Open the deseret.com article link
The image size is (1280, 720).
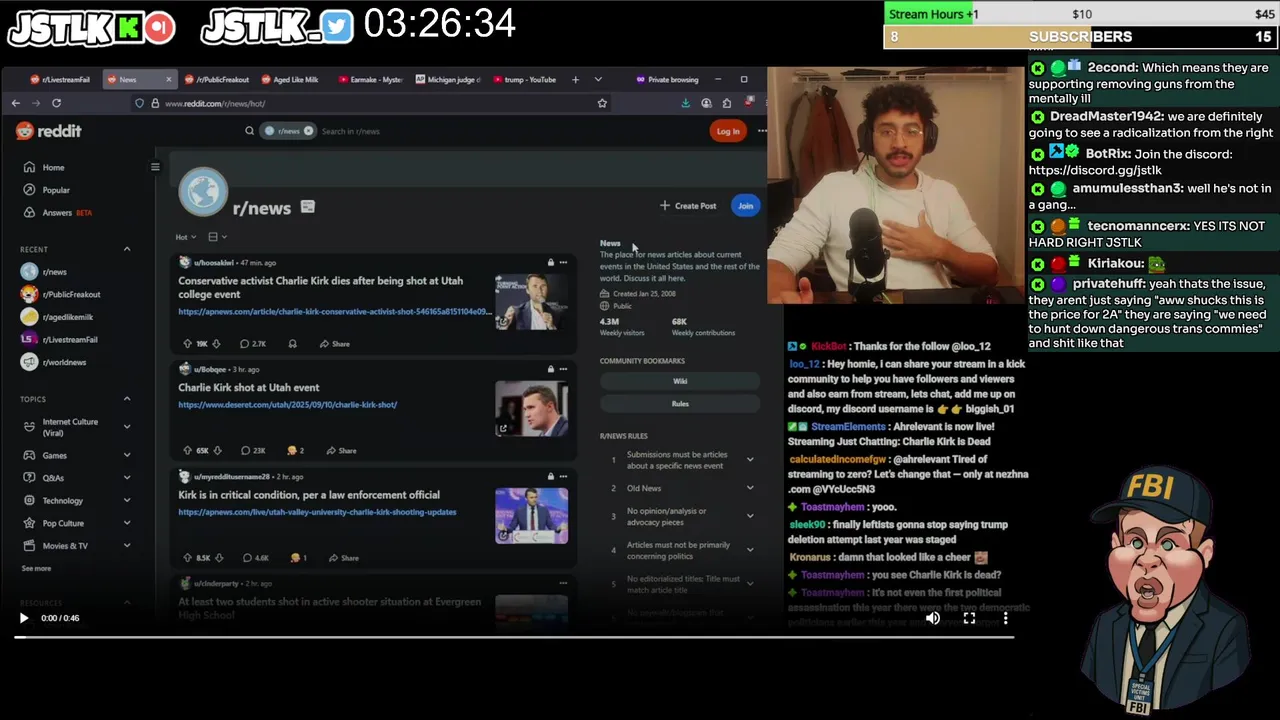[288, 405]
